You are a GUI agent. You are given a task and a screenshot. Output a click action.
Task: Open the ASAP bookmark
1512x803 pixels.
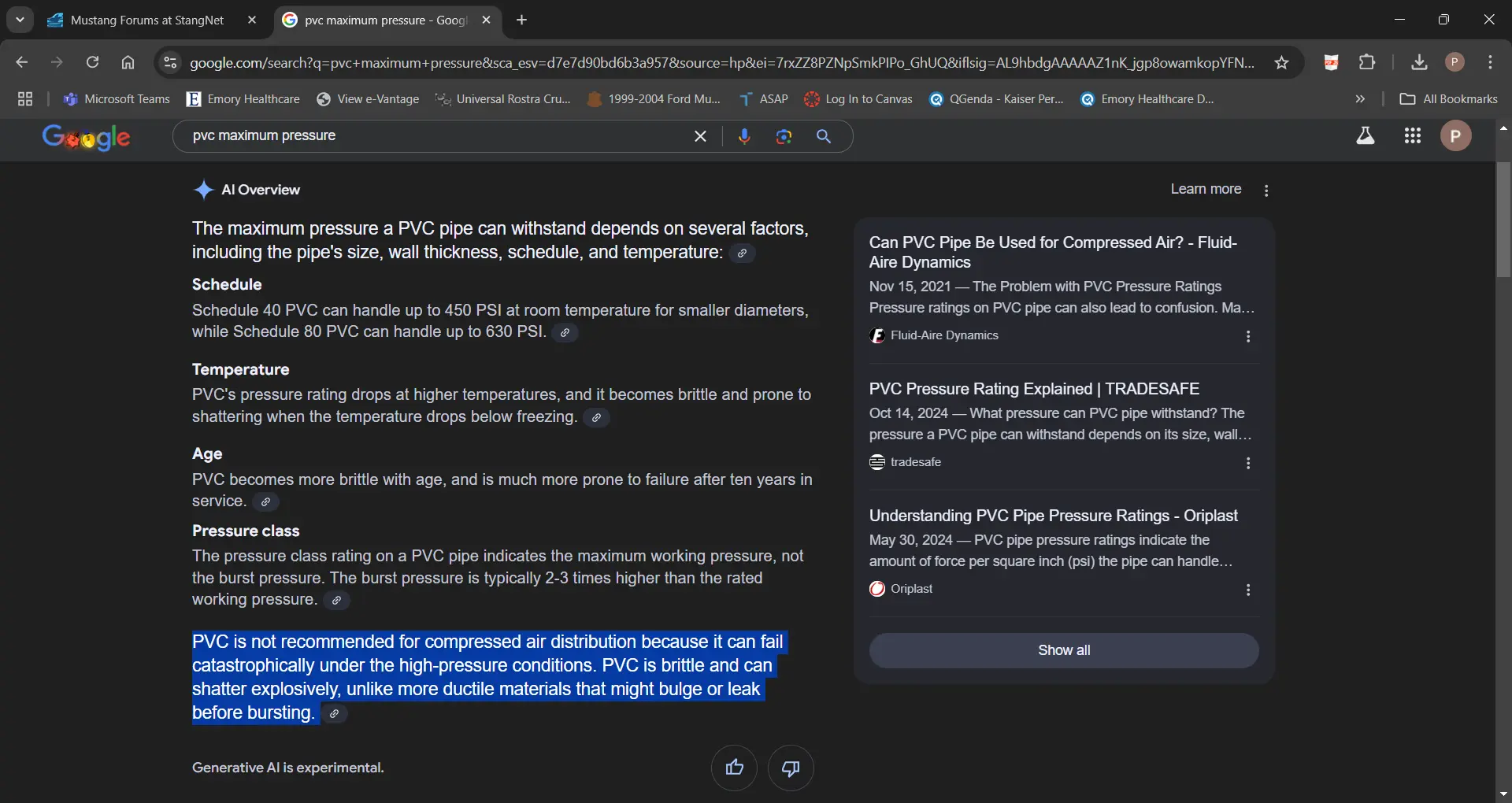(x=763, y=98)
